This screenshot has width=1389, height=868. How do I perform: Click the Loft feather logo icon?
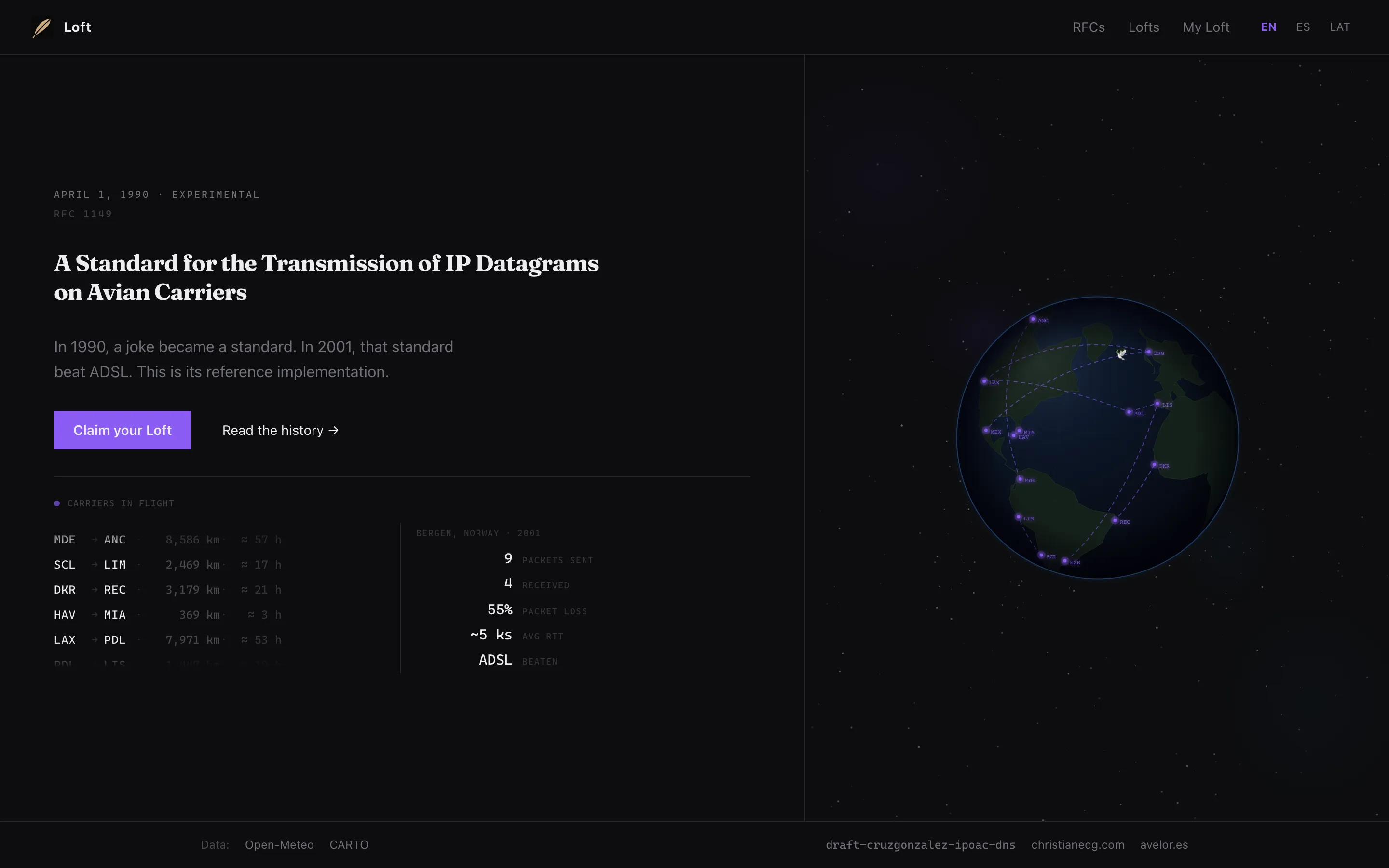[x=42, y=27]
